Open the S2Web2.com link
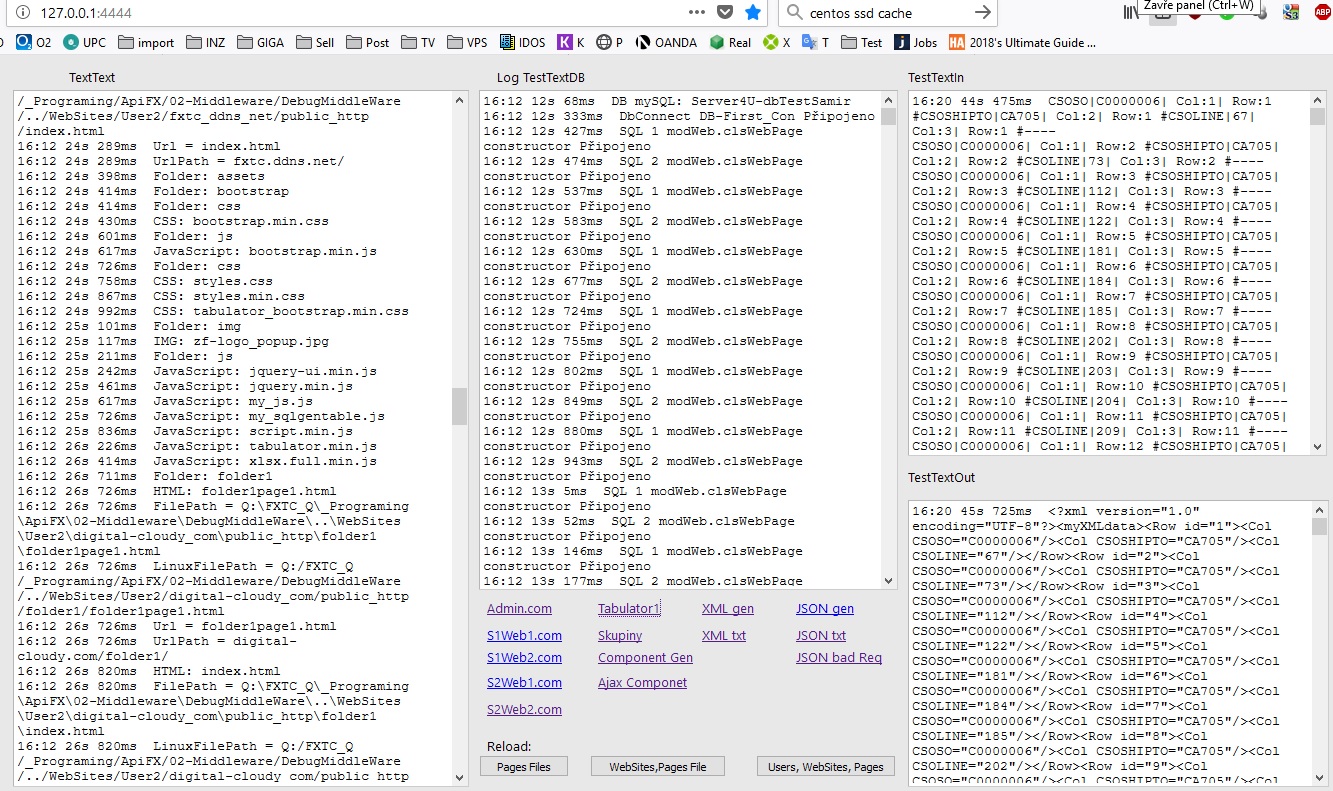 [x=524, y=710]
